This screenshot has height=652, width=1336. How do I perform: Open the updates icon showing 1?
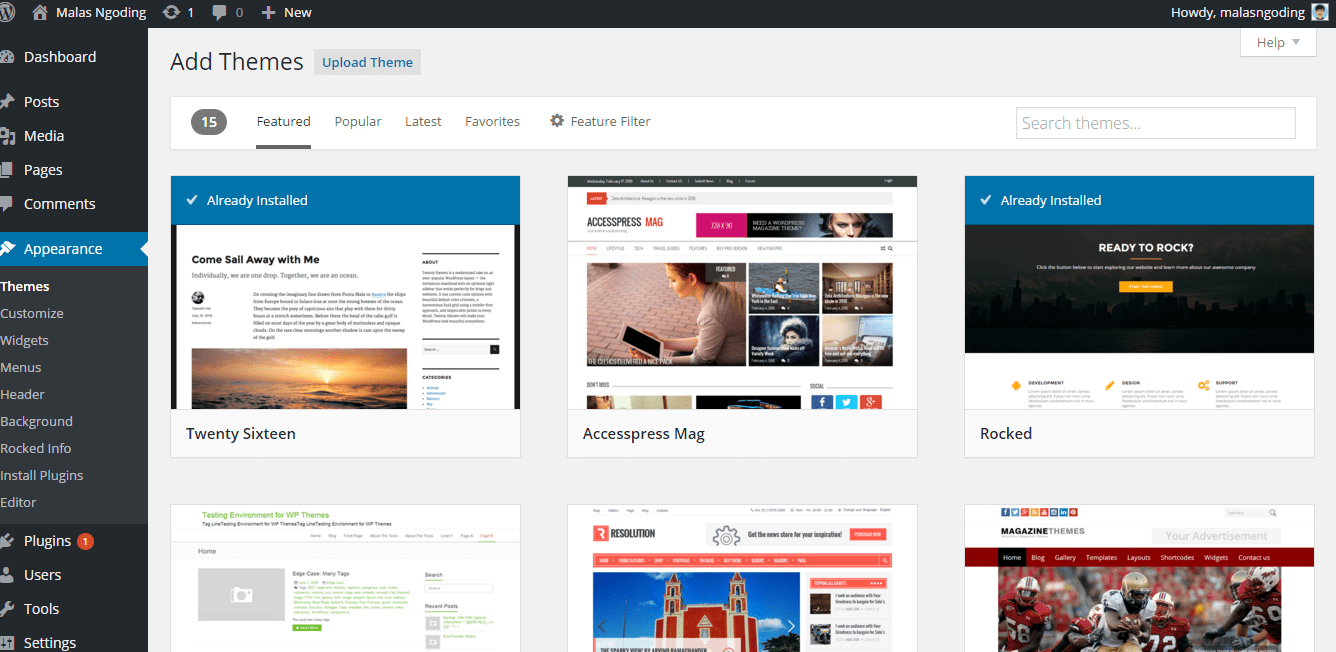click(x=171, y=13)
